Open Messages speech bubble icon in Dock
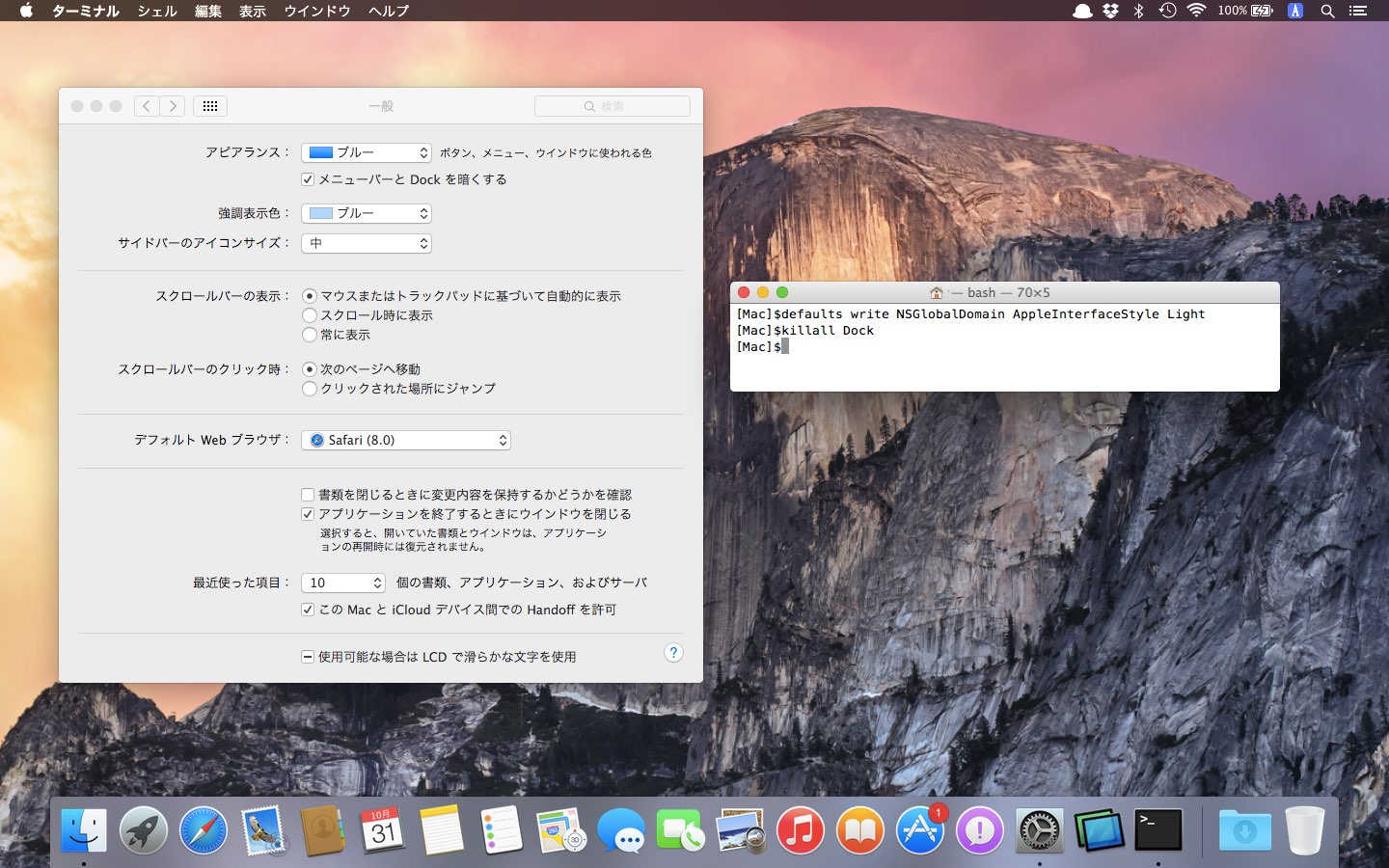The width and height of the screenshot is (1389, 868). point(621,830)
